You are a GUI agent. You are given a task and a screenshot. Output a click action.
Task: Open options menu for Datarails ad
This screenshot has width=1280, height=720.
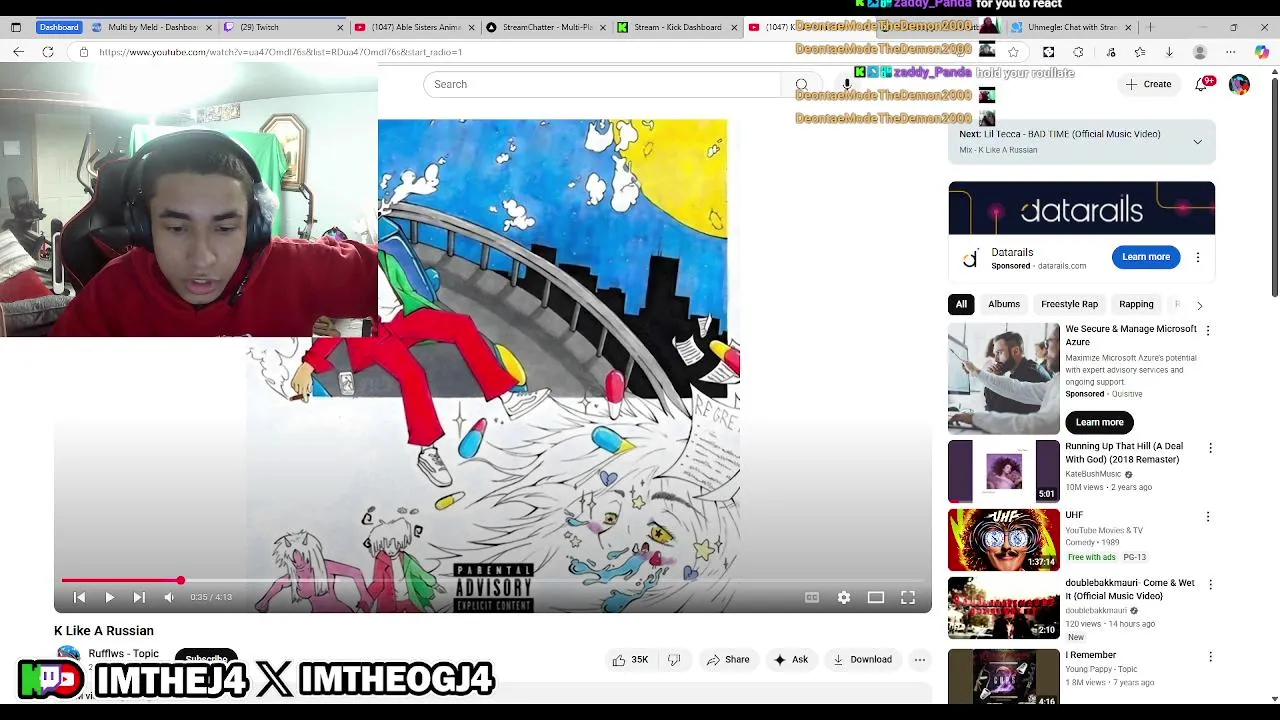pos(1197,257)
